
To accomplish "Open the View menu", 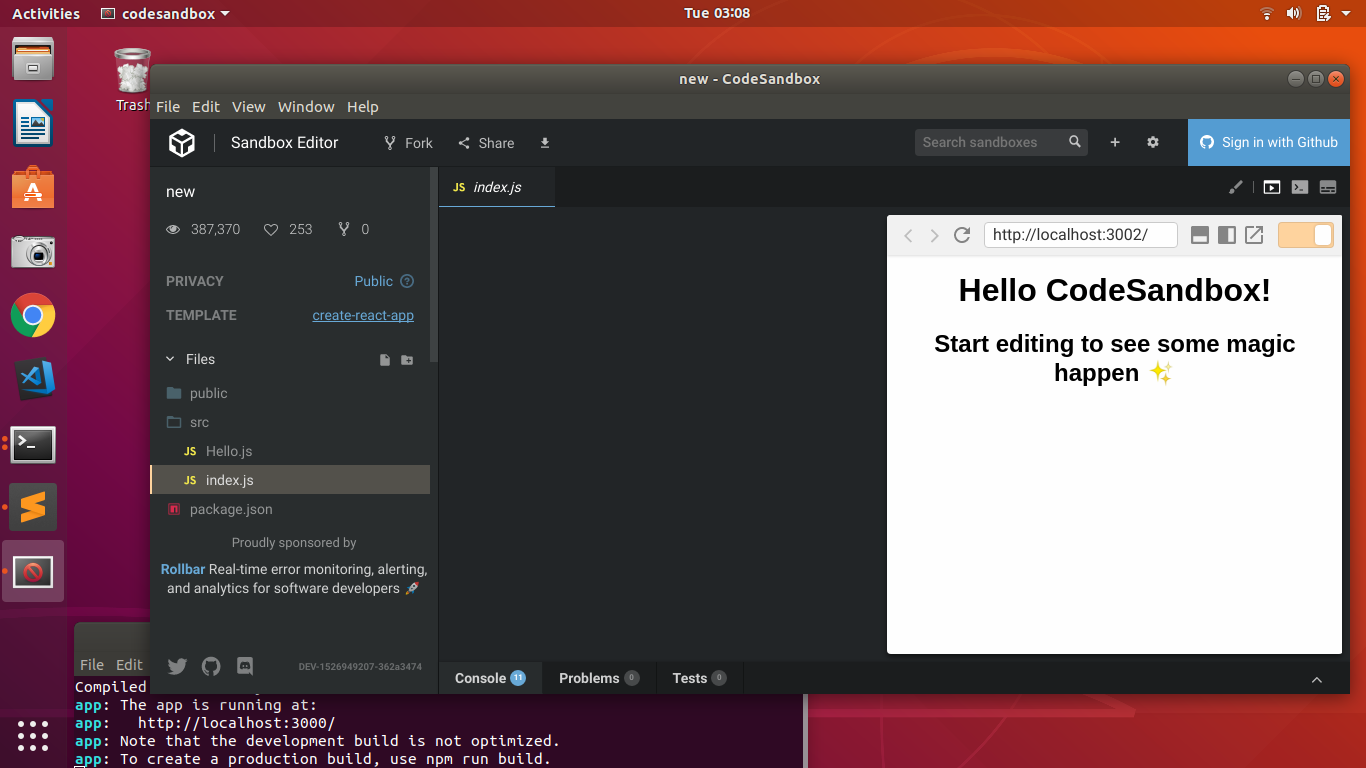I will [249, 107].
